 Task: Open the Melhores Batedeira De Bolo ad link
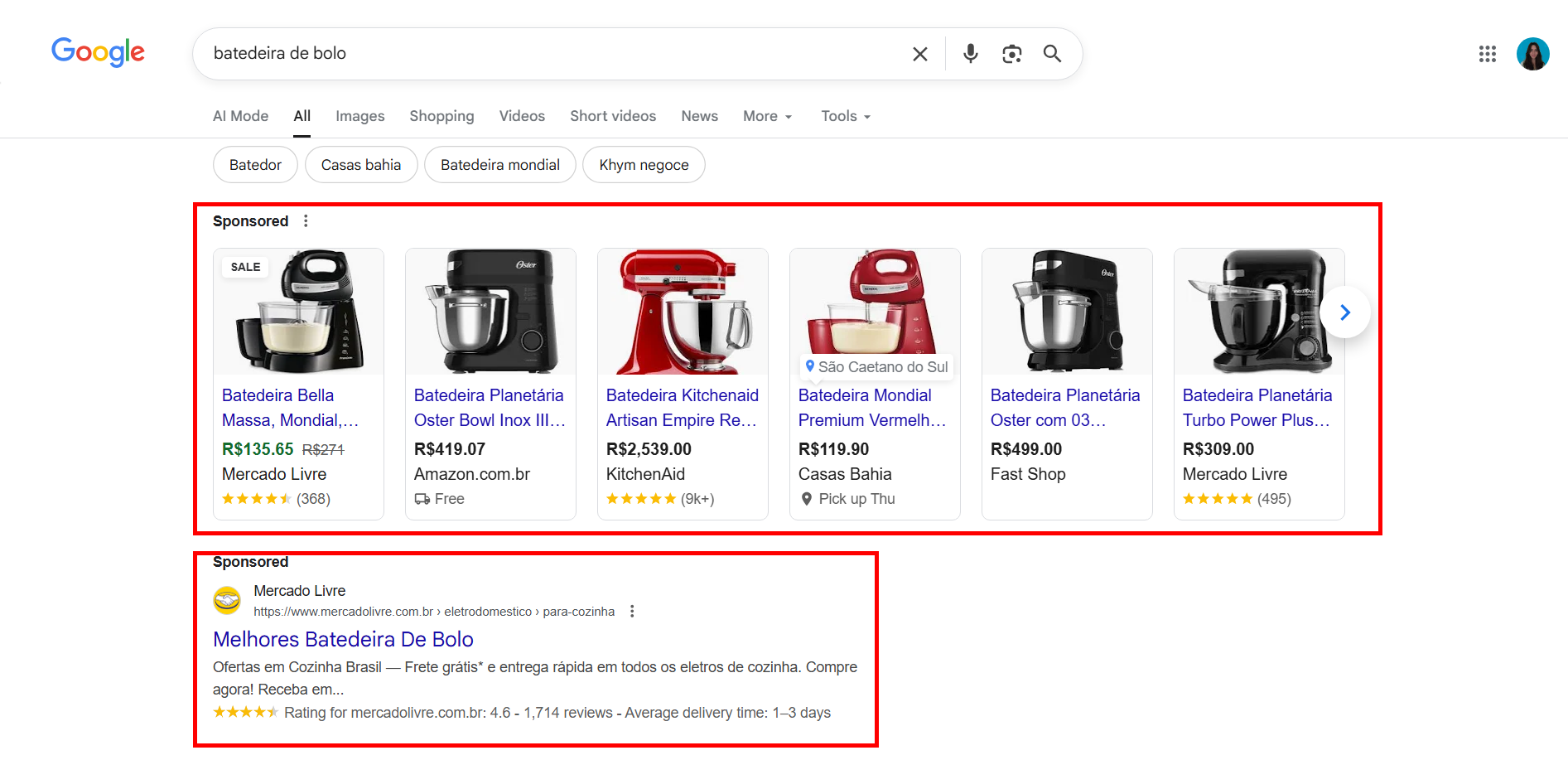343,639
